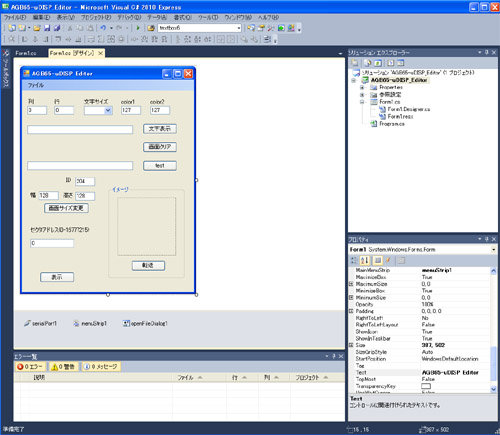Click the Opacity property row

(x=419, y=304)
